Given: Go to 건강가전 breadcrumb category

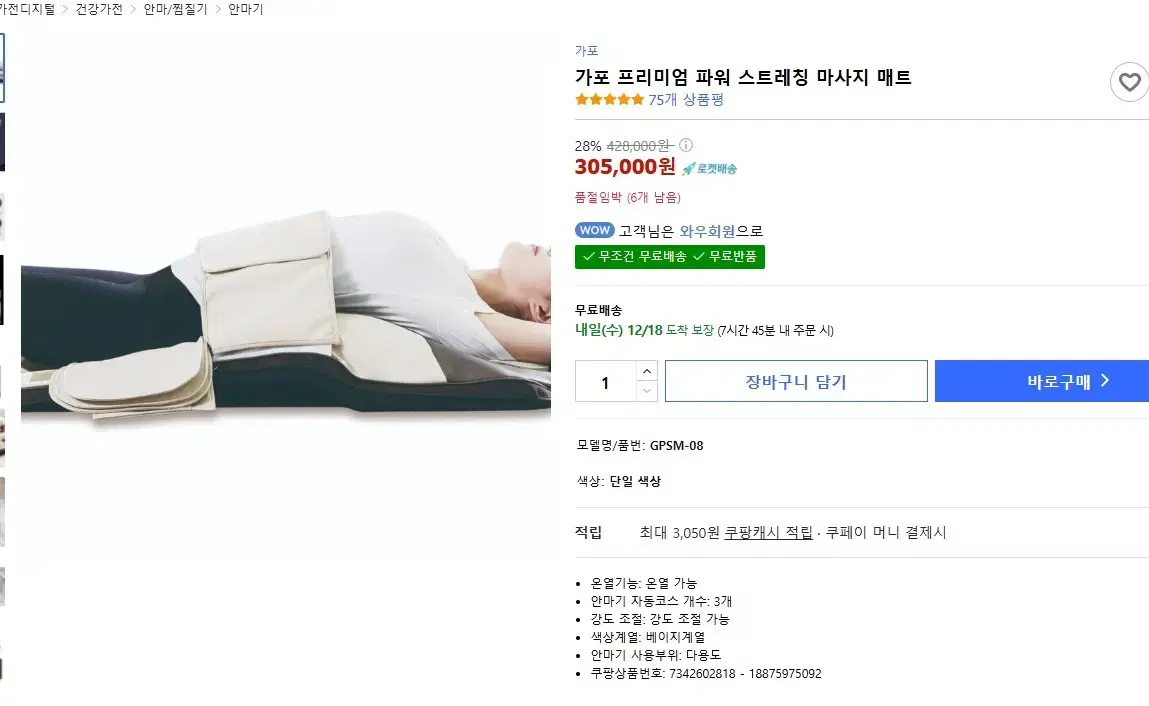Looking at the screenshot, I should coord(99,9).
